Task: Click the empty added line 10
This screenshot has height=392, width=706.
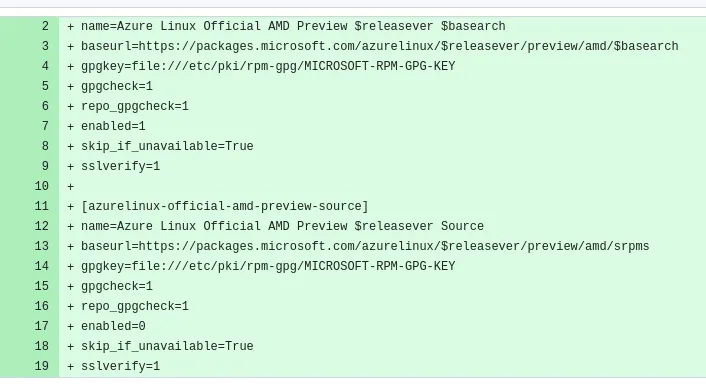Action: point(382,186)
